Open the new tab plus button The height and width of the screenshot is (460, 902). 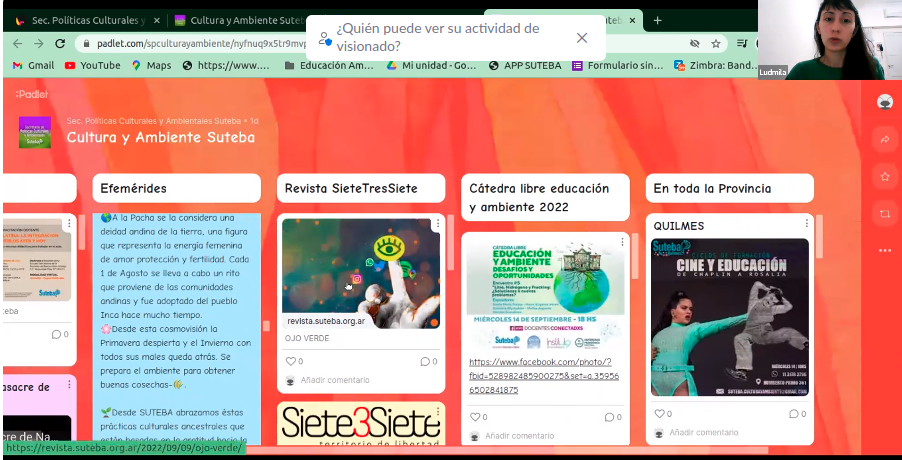click(657, 20)
